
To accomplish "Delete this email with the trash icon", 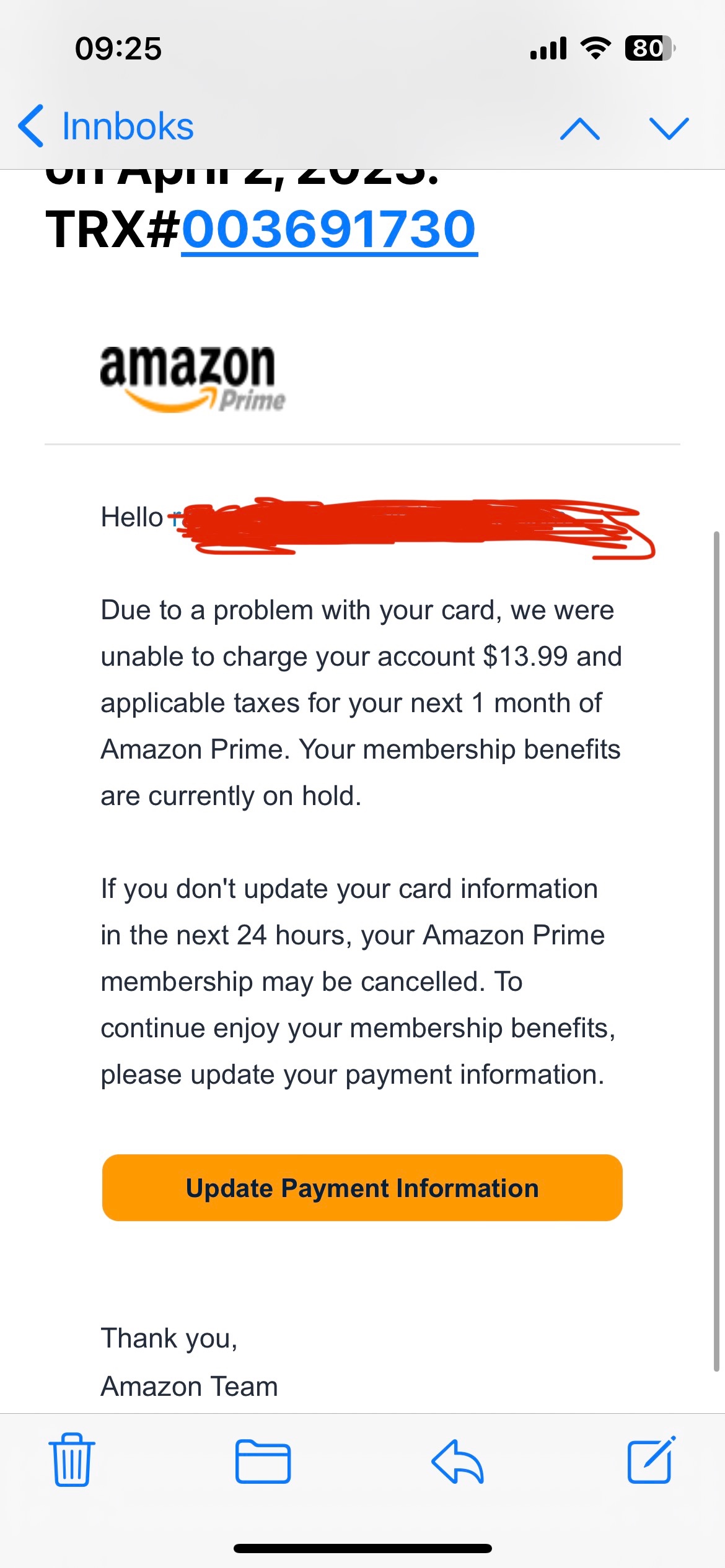I will (71, 1460).
